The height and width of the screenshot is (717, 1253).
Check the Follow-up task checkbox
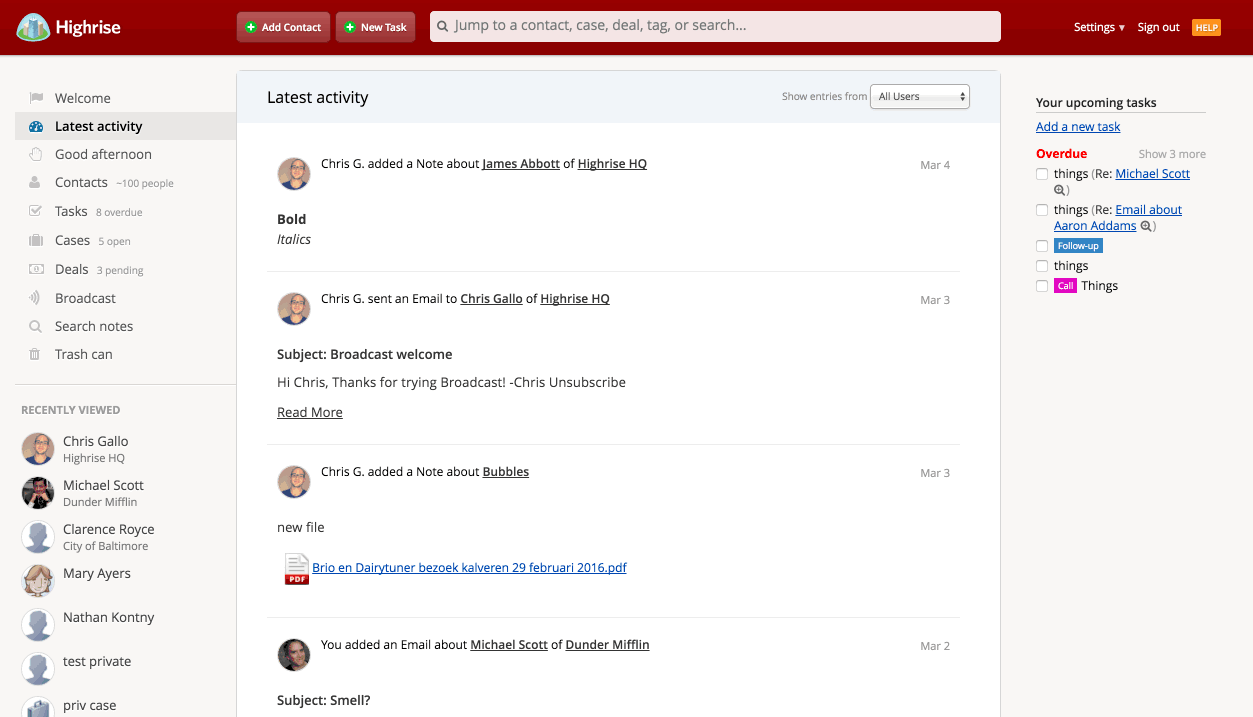pyautogui.click(x=1042, y=246)
